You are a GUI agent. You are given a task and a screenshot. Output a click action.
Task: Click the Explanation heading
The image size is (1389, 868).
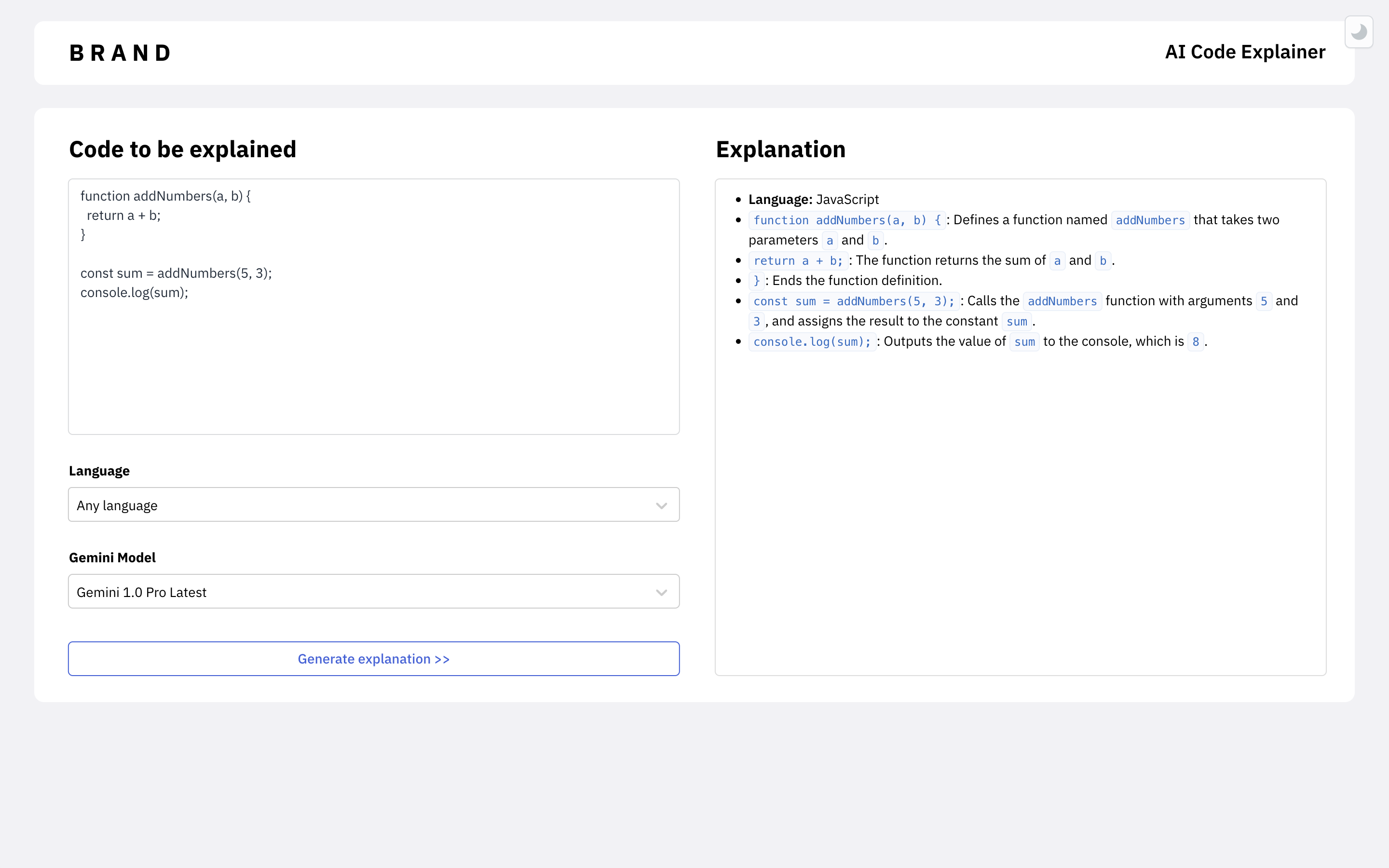pos(780,149)
